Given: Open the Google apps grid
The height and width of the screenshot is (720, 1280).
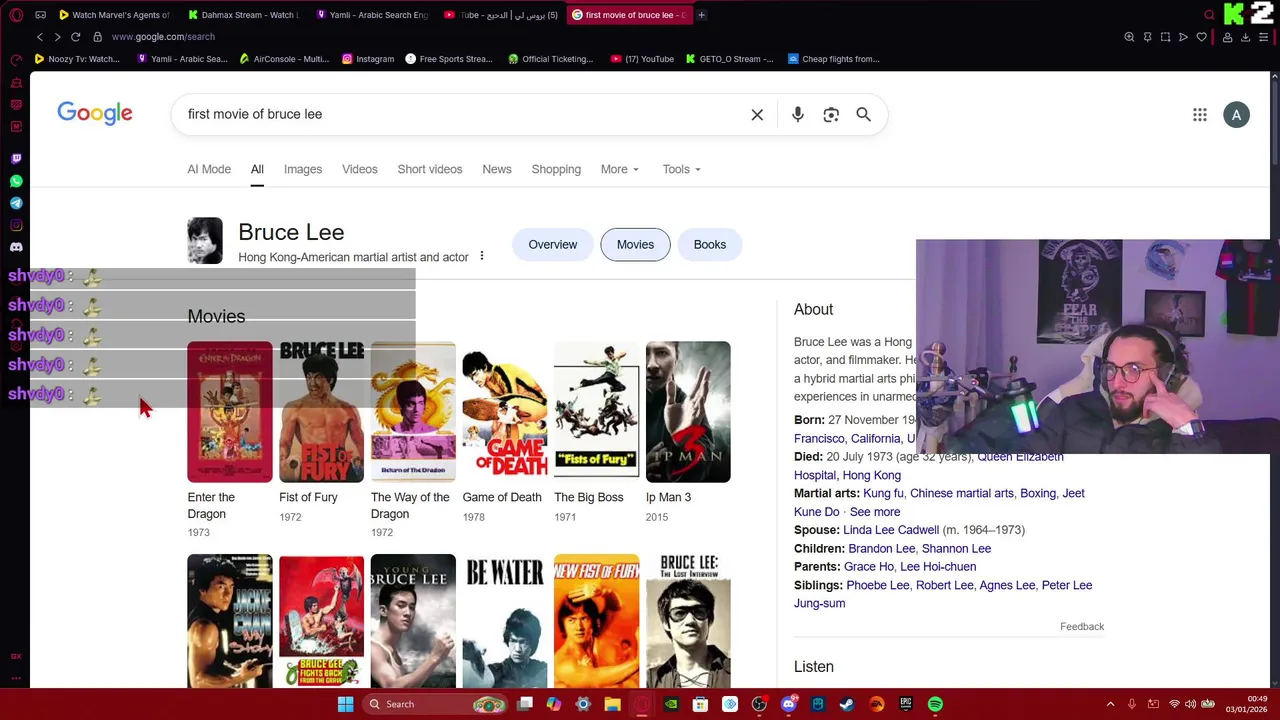Looking at the screenshot, I should coord(1200,115).
